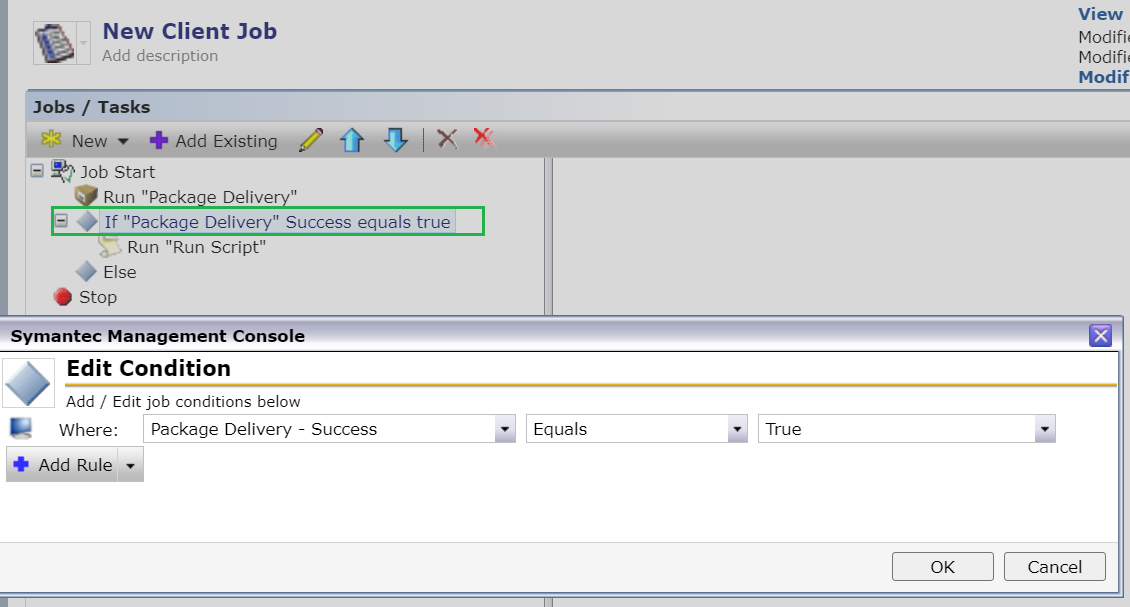Click the Where: label
The width and height of the screenshot is (1130, 607).
coord(89,430)
